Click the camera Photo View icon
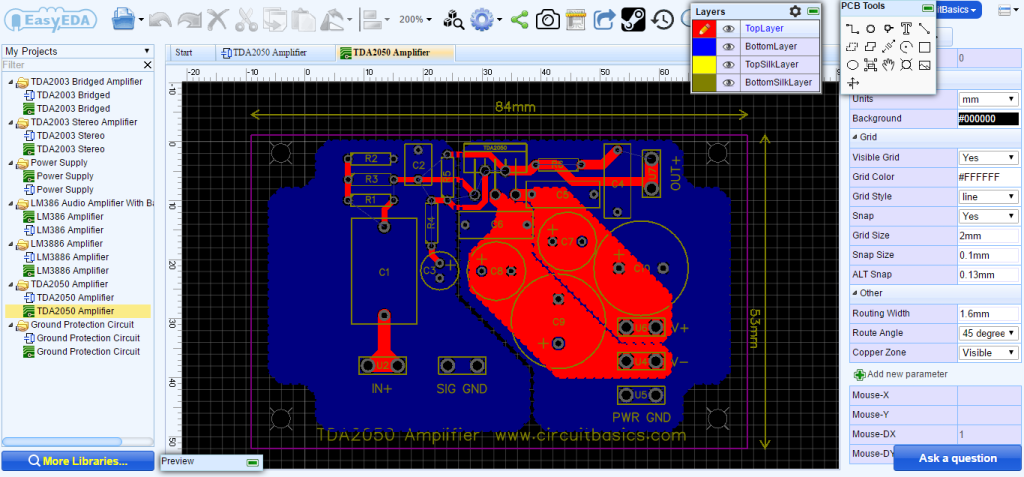The width and height of the screenshot is (1024, 477). pyautogui.click(x=548, y=20)
